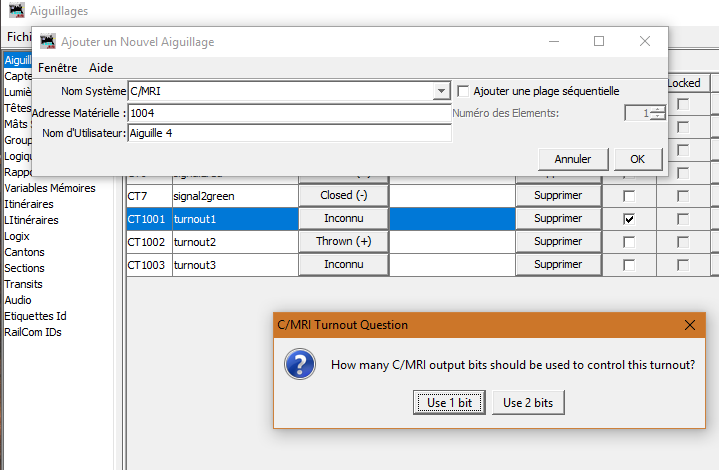This screenshot has height=470, width=719.
Task: Open the Nom Système dropdown
Action: [x=441, y=91]
